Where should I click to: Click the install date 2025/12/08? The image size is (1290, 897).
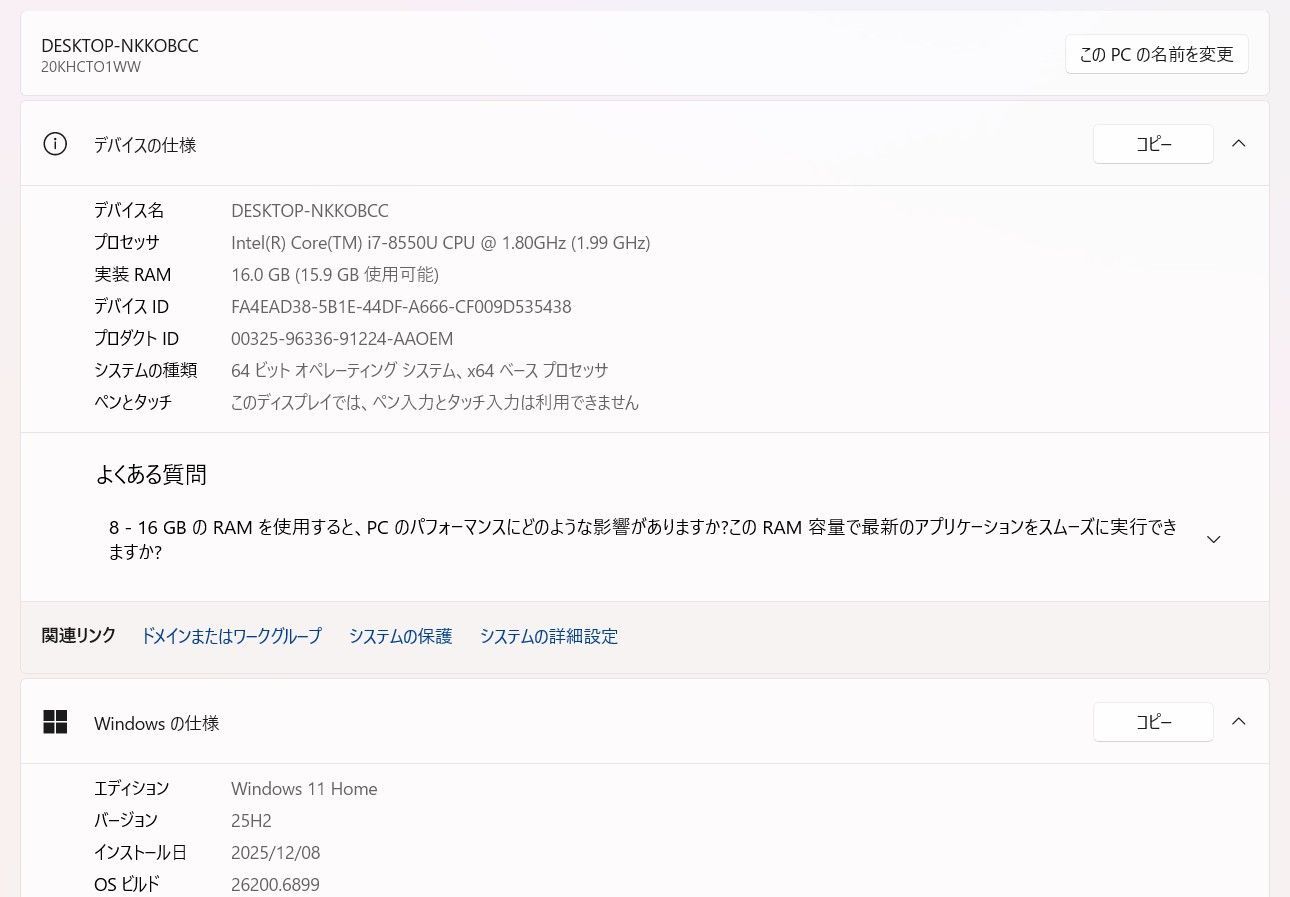pos(276,852)
